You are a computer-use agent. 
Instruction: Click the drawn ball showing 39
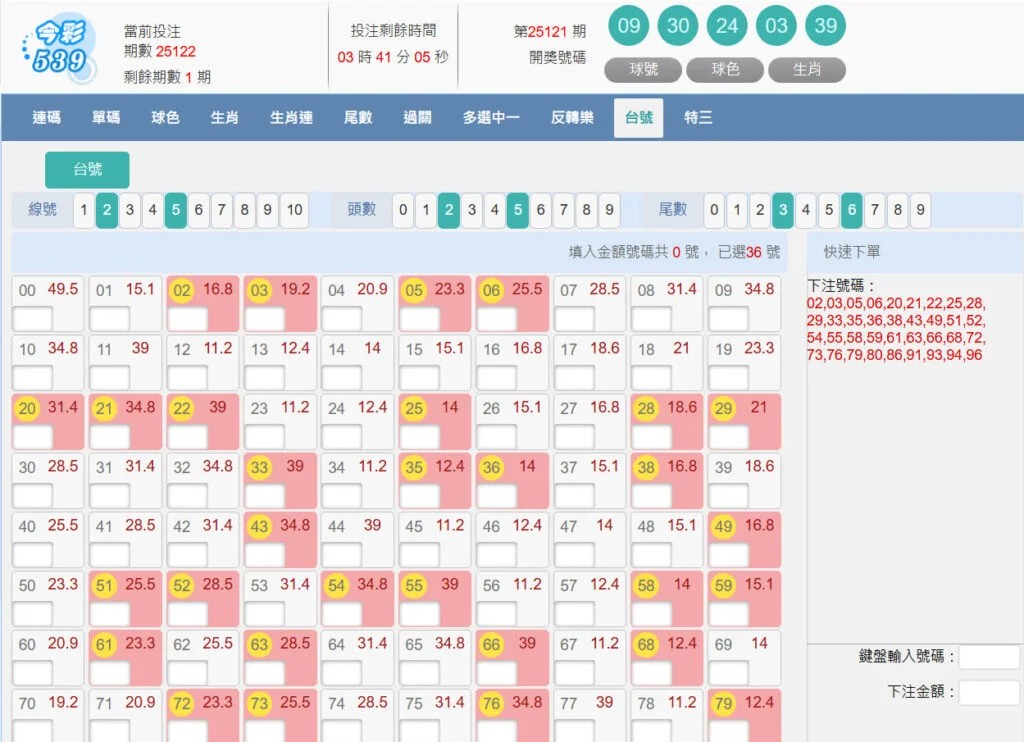(825, 26)
